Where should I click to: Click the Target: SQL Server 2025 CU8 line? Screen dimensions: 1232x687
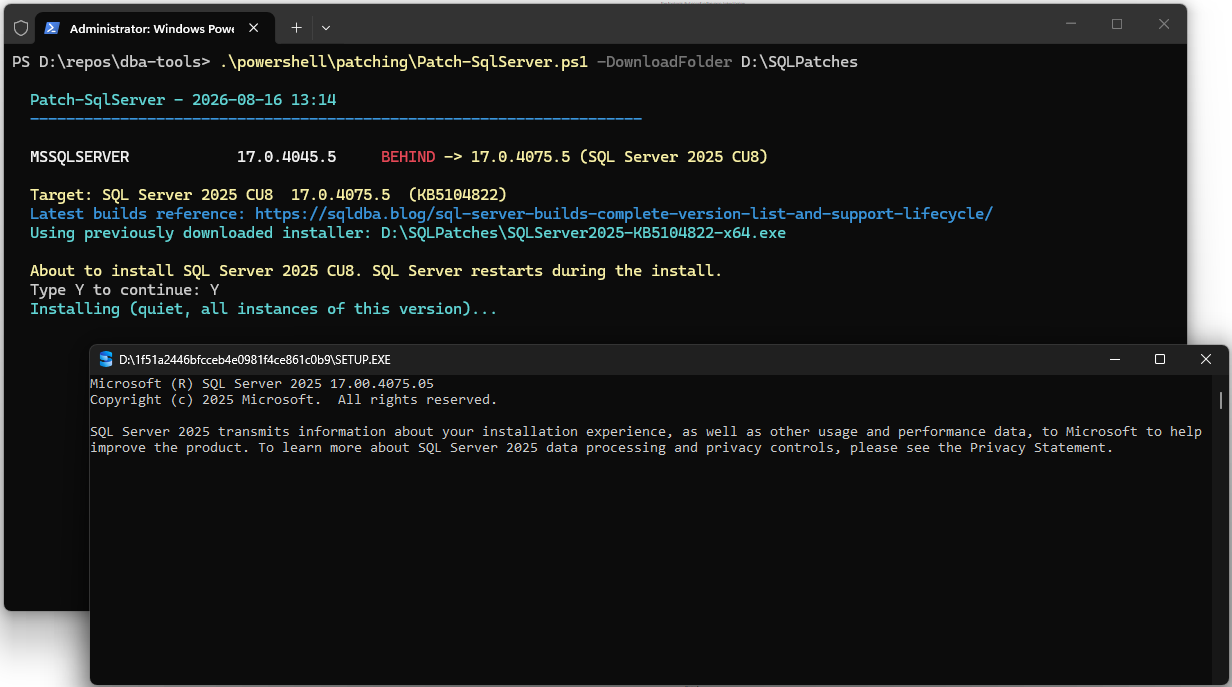click(x=268, y=195)
